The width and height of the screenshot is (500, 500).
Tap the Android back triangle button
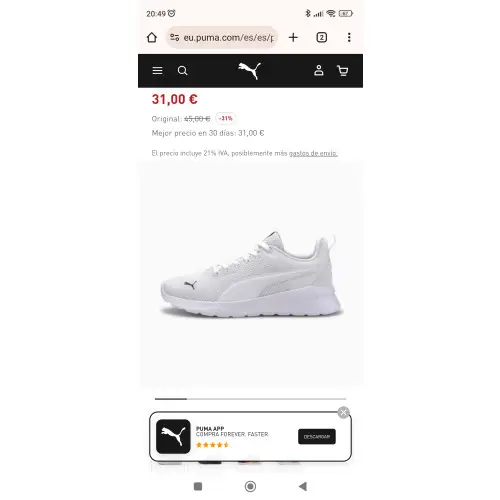click(x=303, y=486)
